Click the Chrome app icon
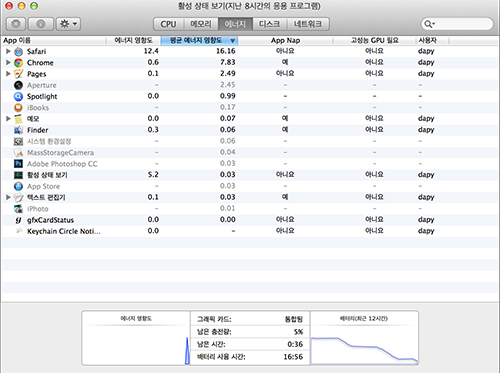 [19, 63]
